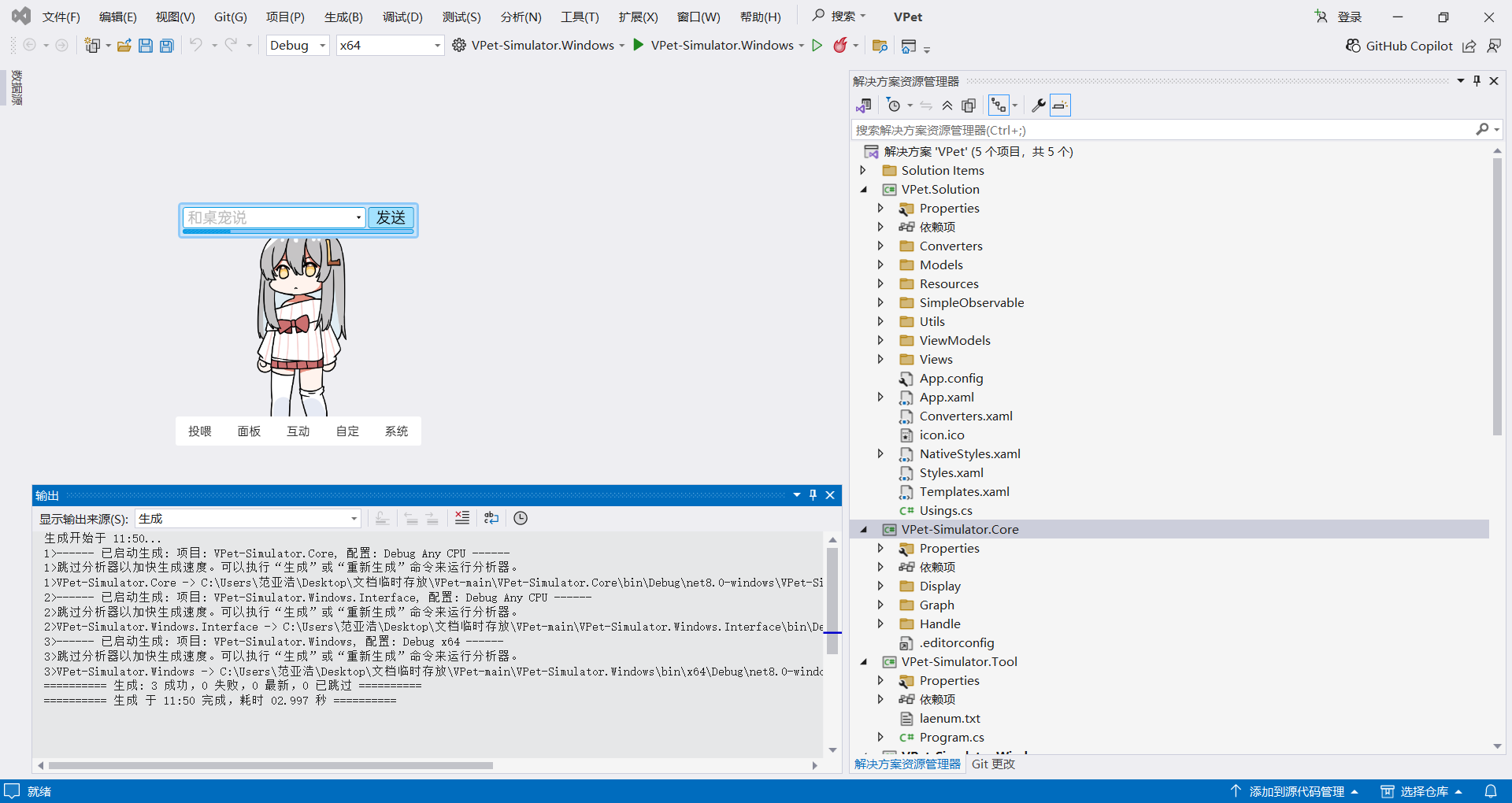Start debugging with the filled green play icon
The width and height of the screenshot is (1512, 803).
click(x=639, y=45)
